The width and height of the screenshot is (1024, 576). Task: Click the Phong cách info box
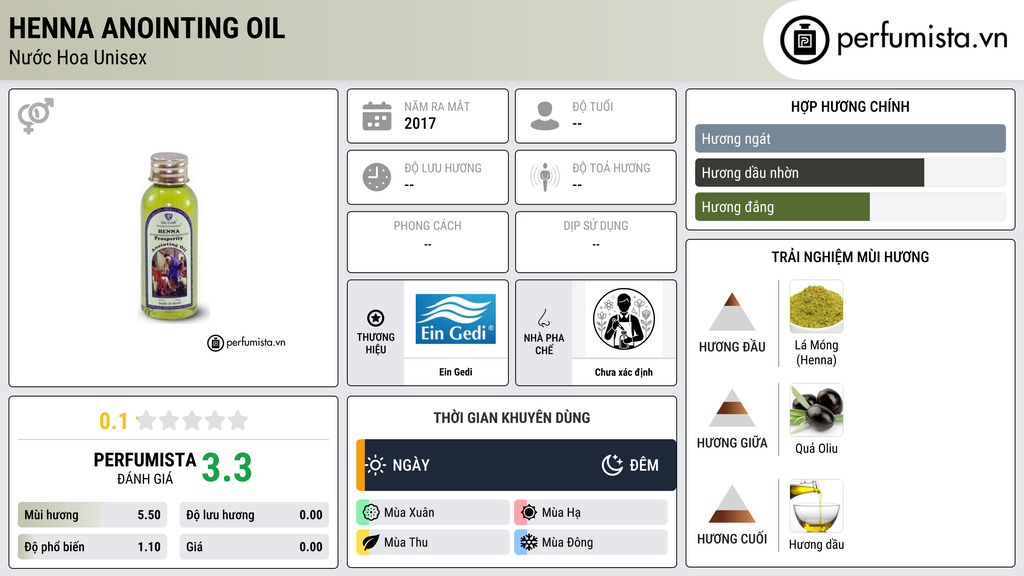coord(428,242)
